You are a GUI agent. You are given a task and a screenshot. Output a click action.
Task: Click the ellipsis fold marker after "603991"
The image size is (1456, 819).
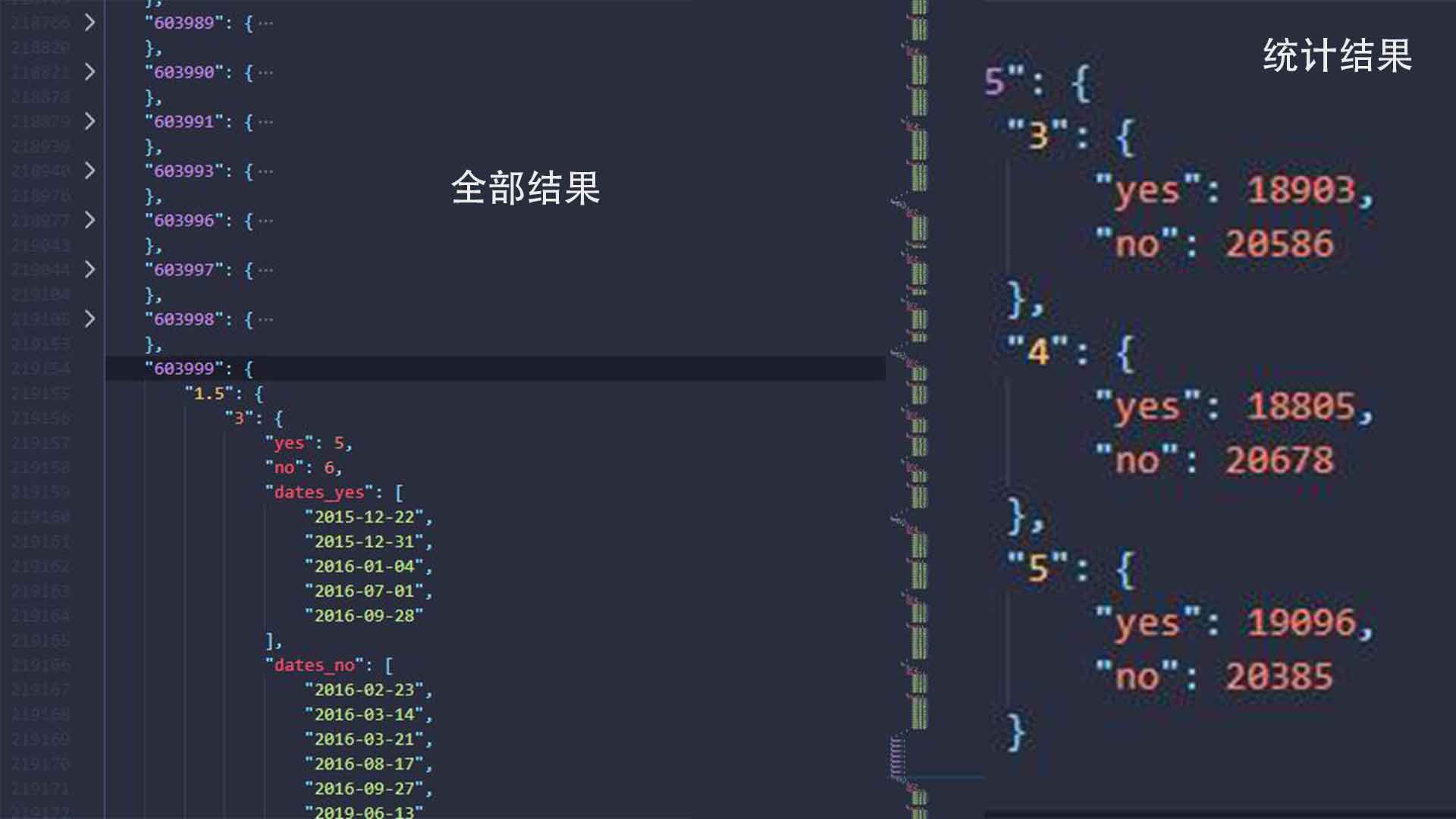(x=265, y=122)
